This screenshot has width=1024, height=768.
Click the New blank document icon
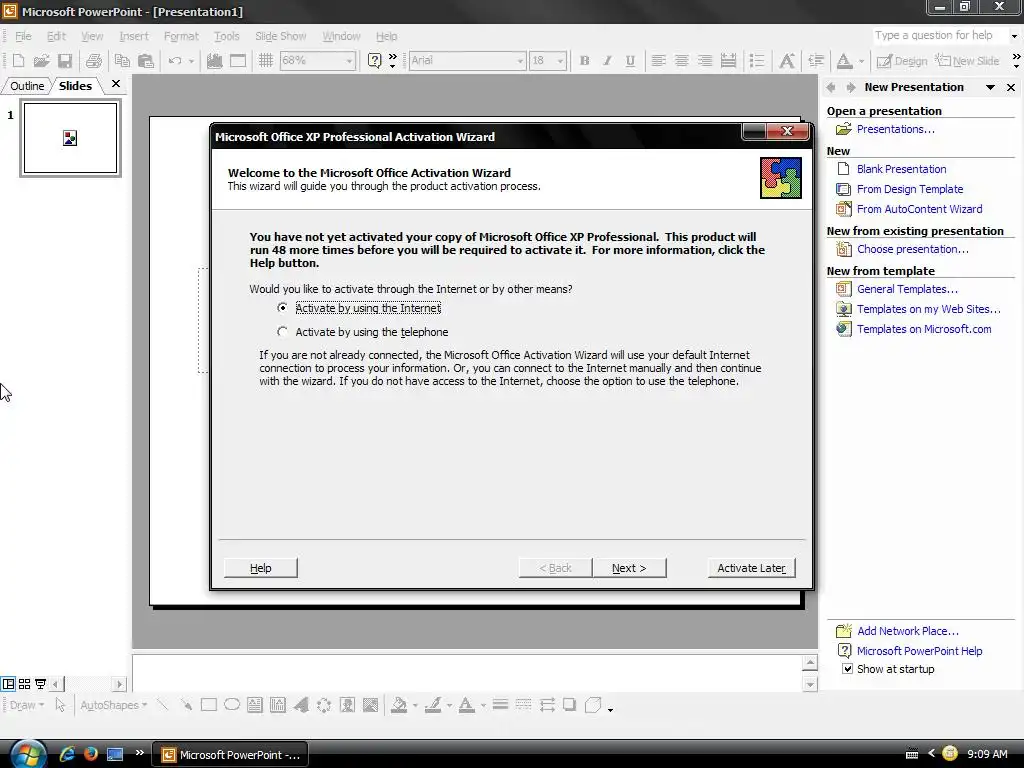(18, 61)
